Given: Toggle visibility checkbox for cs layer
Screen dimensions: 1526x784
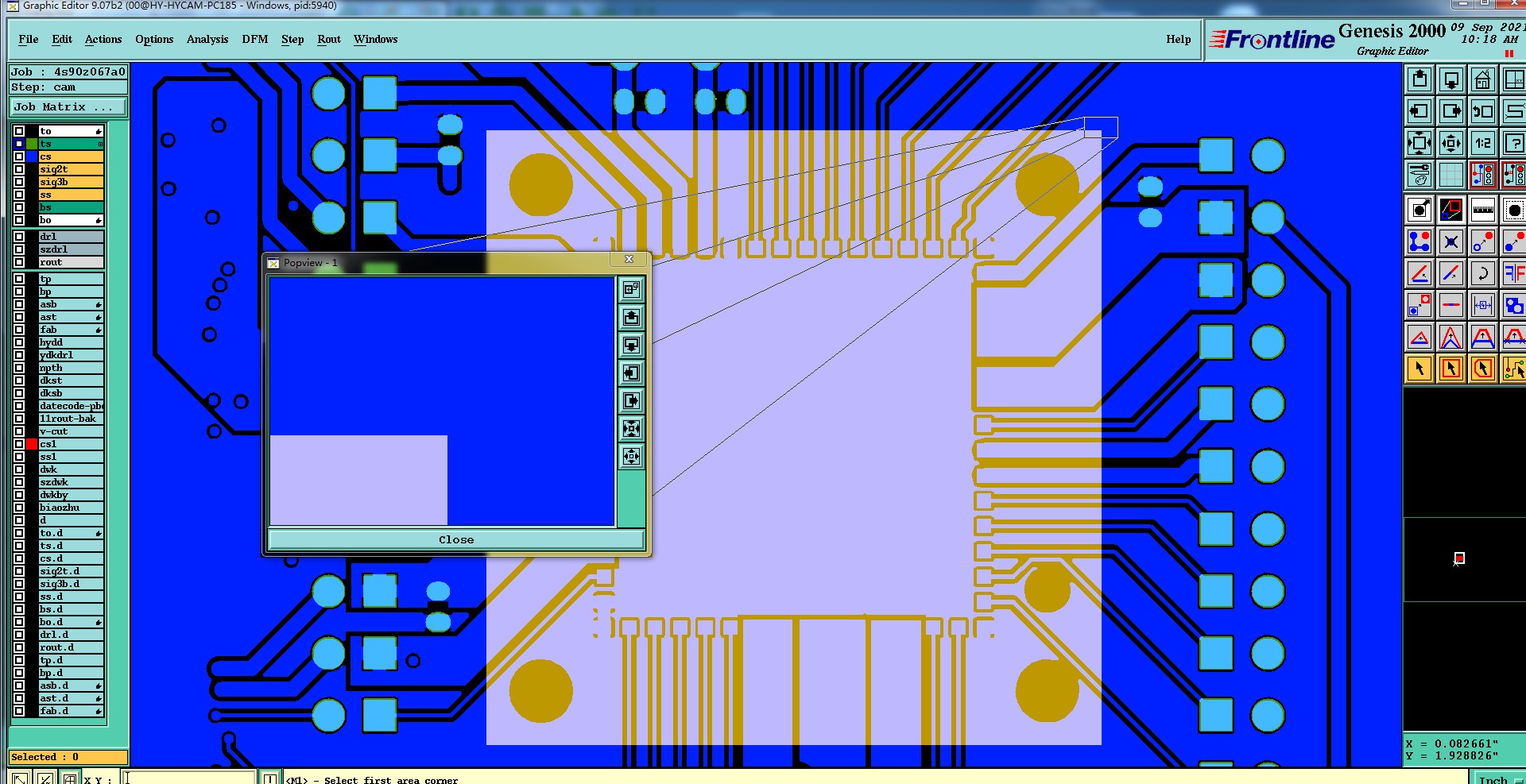Looking at the screenshot, I should (x=19, y=156).
